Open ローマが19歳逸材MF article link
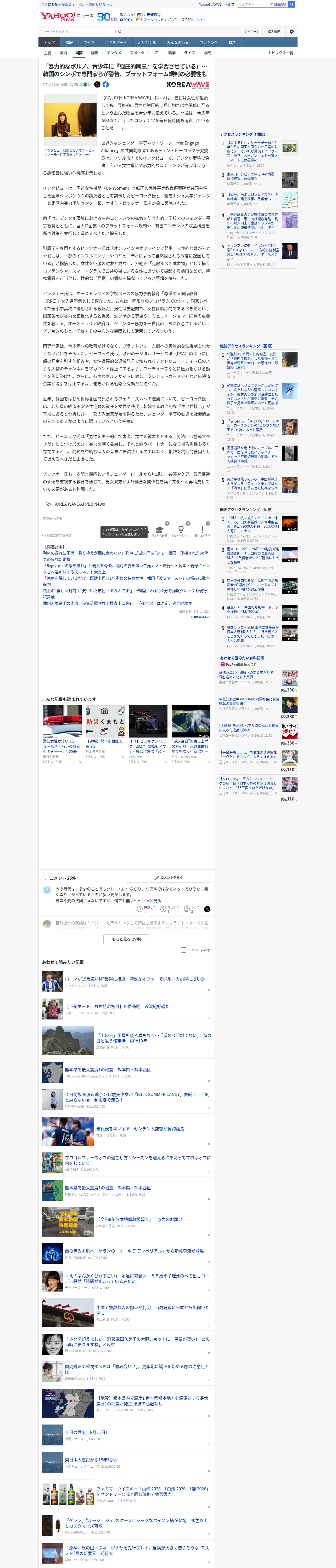This screenshot has width=336, height=1568. [135, 979]
